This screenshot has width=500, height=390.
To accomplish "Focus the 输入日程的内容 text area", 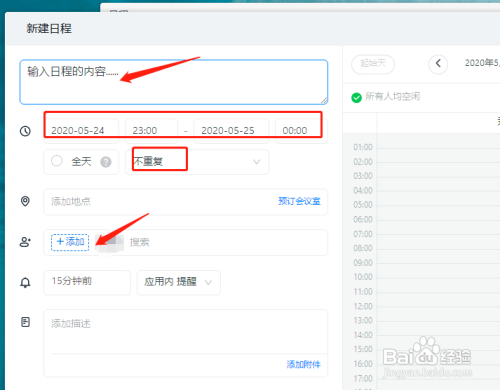I will (x=174, y=82).
